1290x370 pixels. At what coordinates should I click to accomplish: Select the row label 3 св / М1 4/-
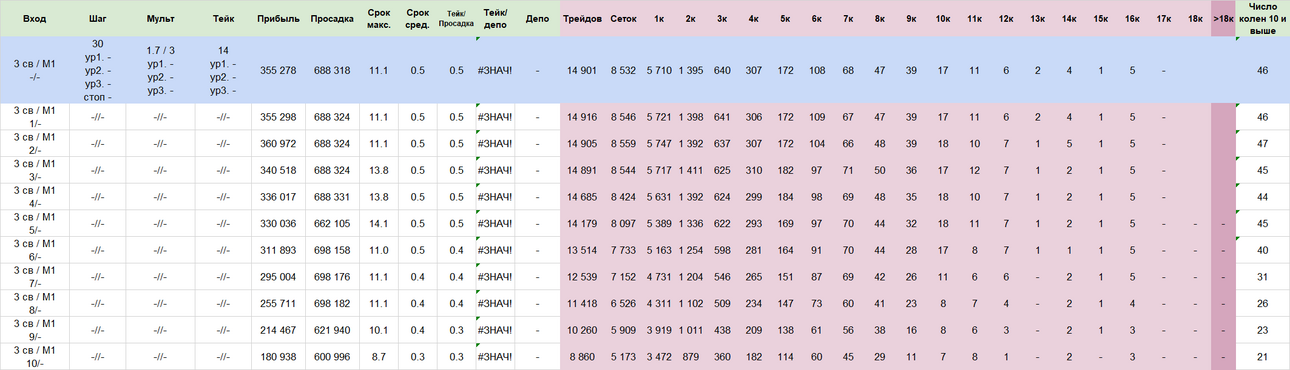pyautogui.click(x=34, y=197)
